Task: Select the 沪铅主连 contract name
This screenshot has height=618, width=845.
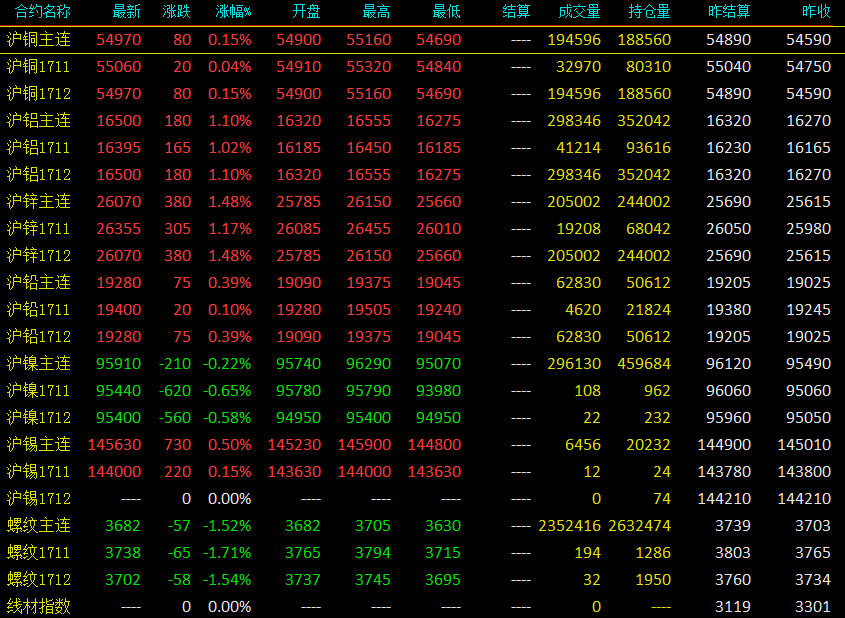Action: (39, 282)
